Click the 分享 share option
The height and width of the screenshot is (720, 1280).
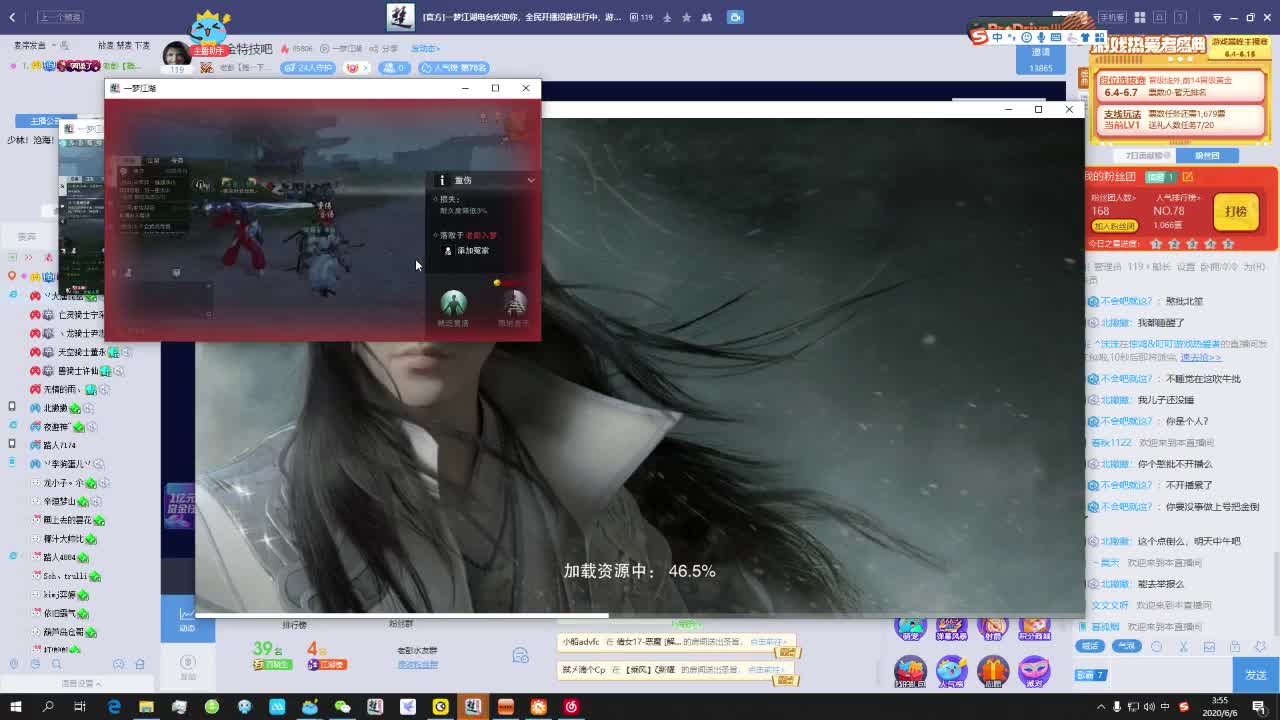coord(385,48)
